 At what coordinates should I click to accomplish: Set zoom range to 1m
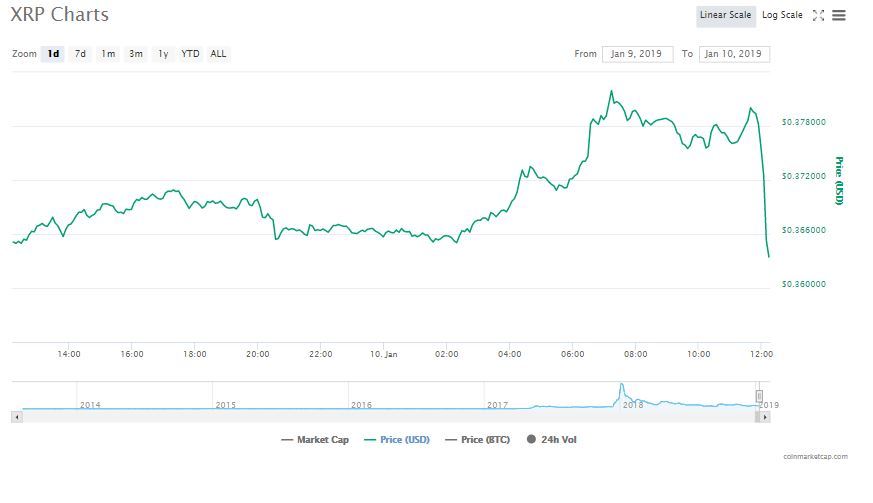click(x=107, y=54)
